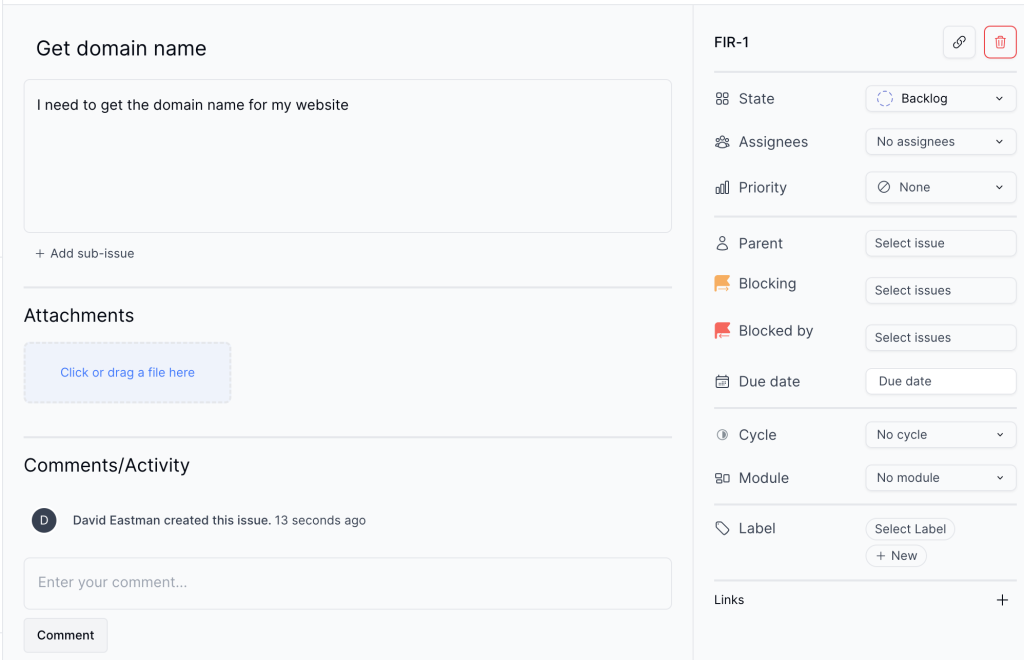
Task: Click the FIR-1 issue identifier
Action: [x=731, y=42]
